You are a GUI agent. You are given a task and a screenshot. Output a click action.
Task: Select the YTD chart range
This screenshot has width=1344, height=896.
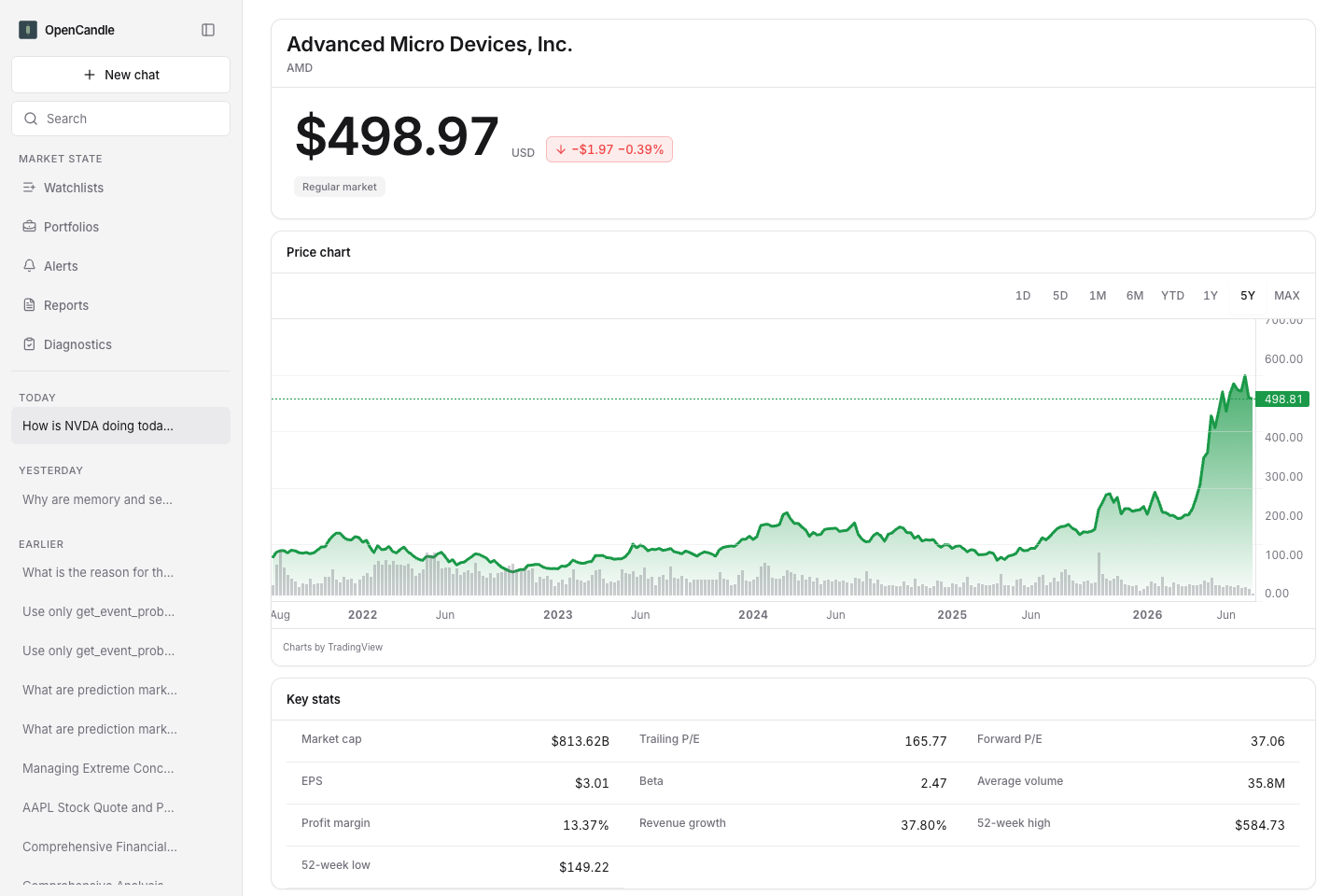1172,296
